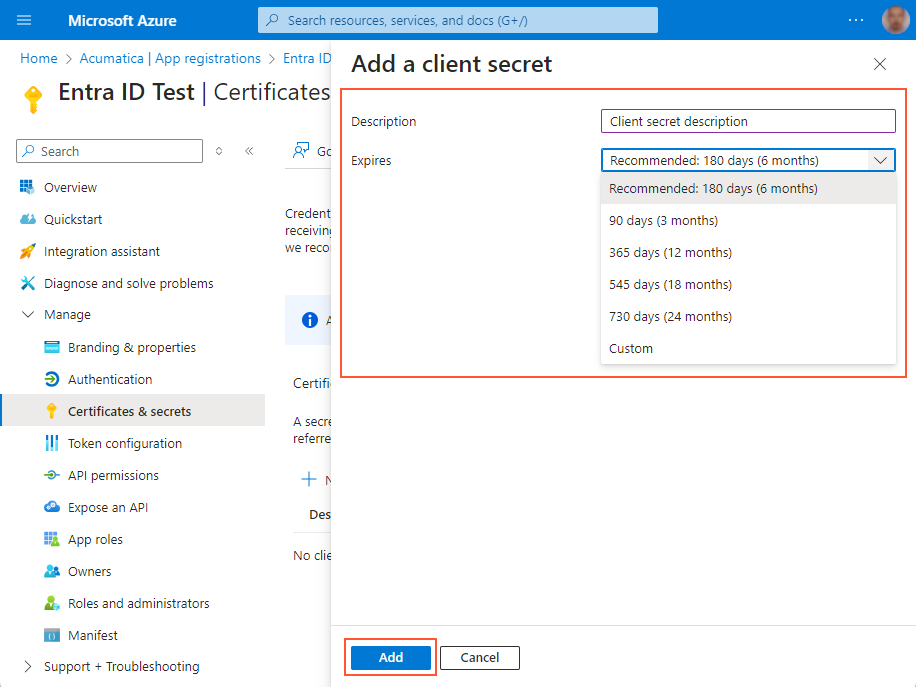Collapse the Manage section
The image size is (916, 687).
point(27,315)
